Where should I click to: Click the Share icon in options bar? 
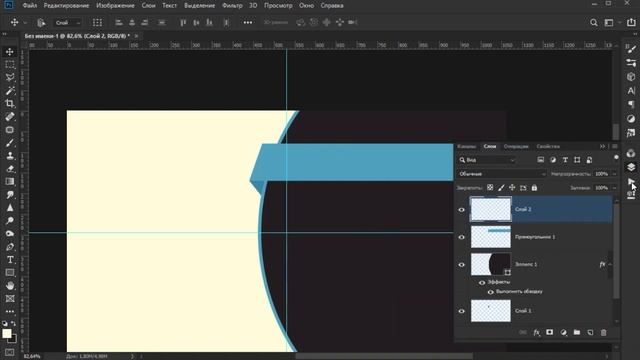631,22
